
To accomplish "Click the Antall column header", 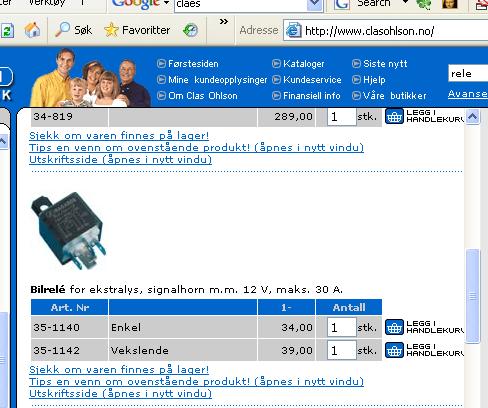I will click(x=349, y=307).
